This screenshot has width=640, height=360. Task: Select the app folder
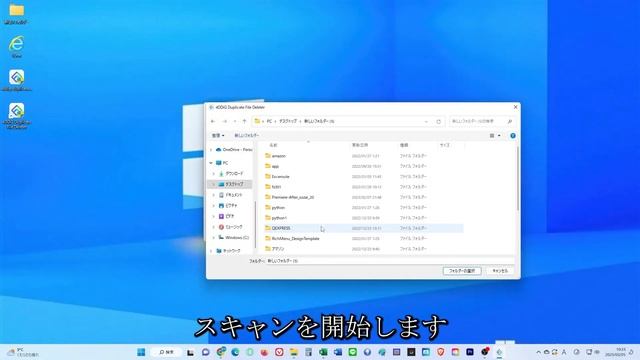point(276,166)
